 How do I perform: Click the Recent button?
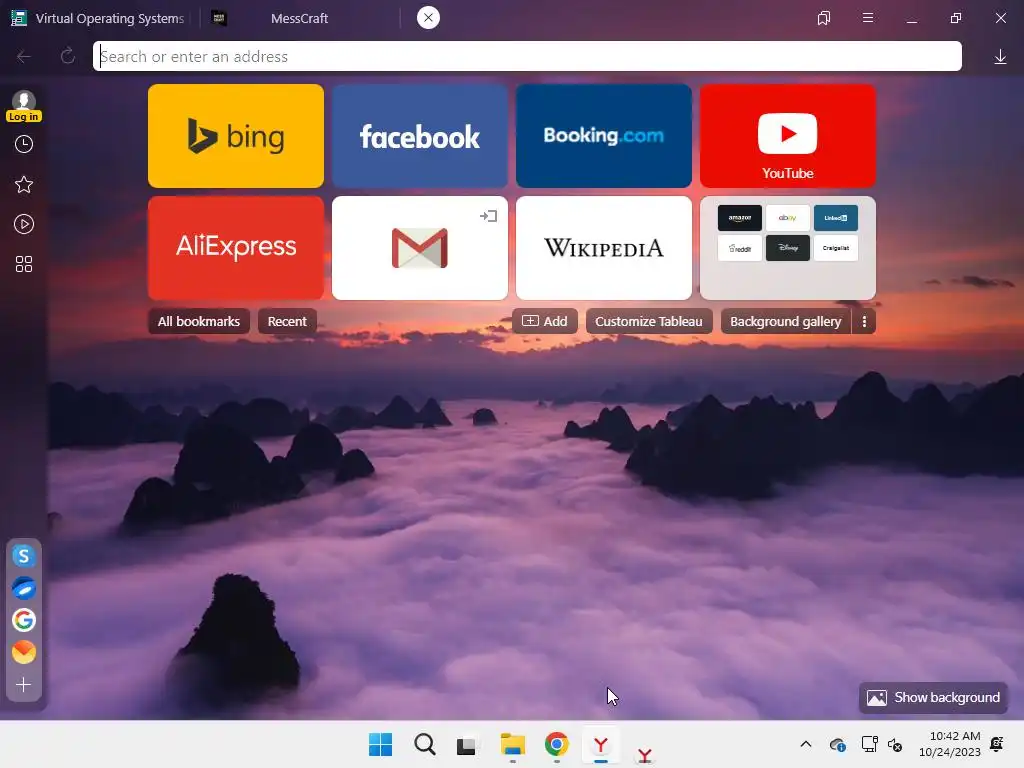(x=287, y=321)
